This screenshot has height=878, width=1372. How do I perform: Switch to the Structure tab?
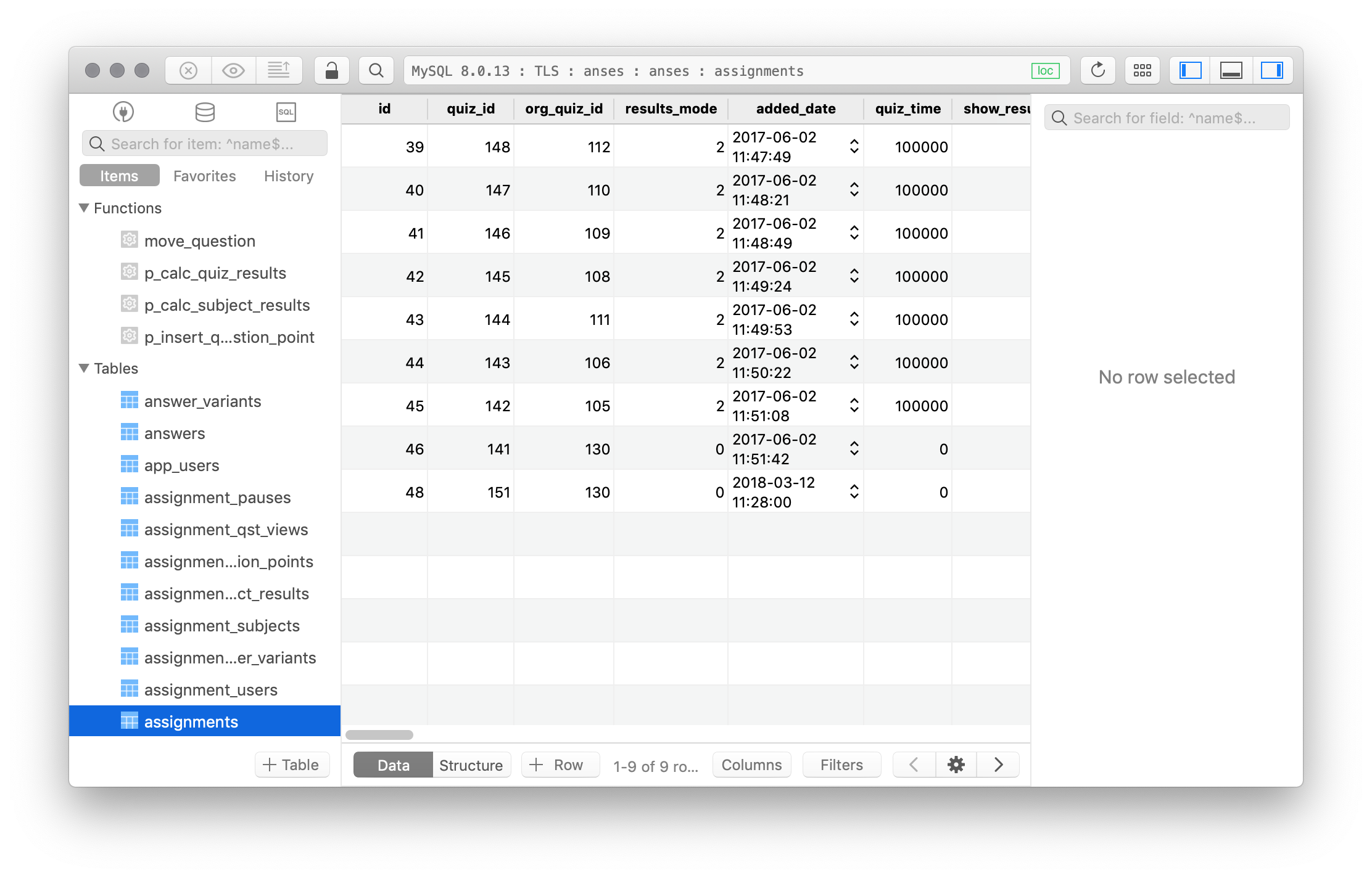pyautogui.click(x=471, y=765)
